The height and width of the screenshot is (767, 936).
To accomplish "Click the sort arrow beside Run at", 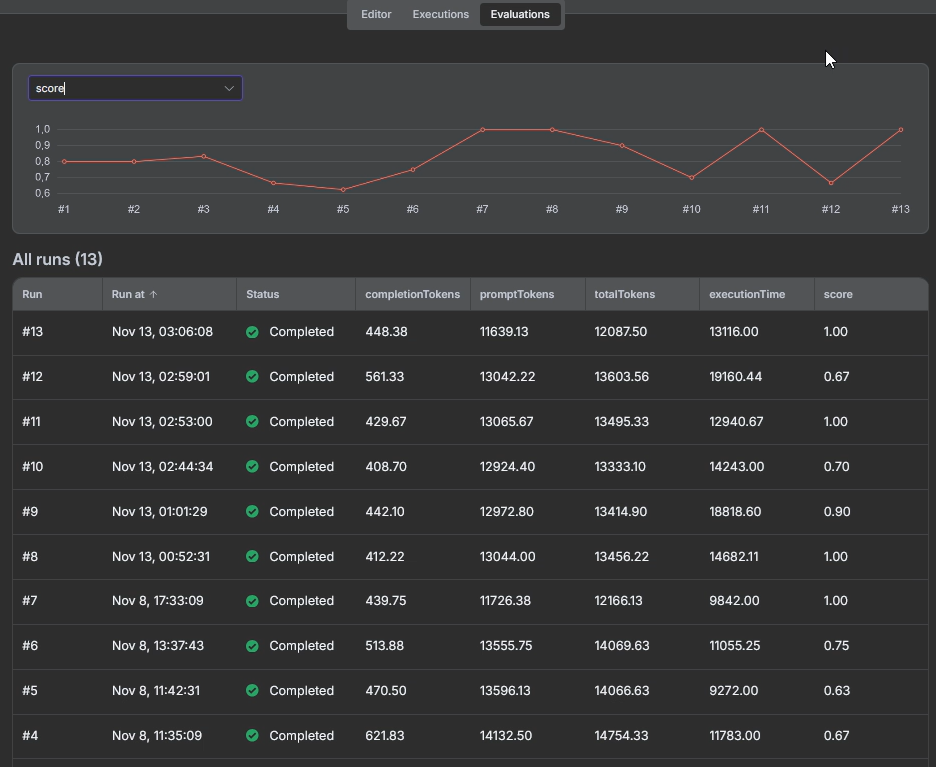I will tap(153, 295).
